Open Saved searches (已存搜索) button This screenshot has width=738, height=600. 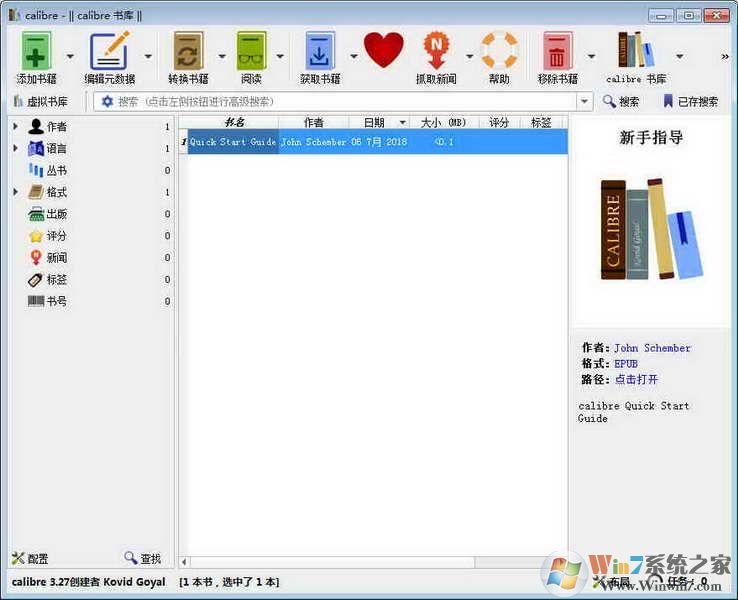690,101
